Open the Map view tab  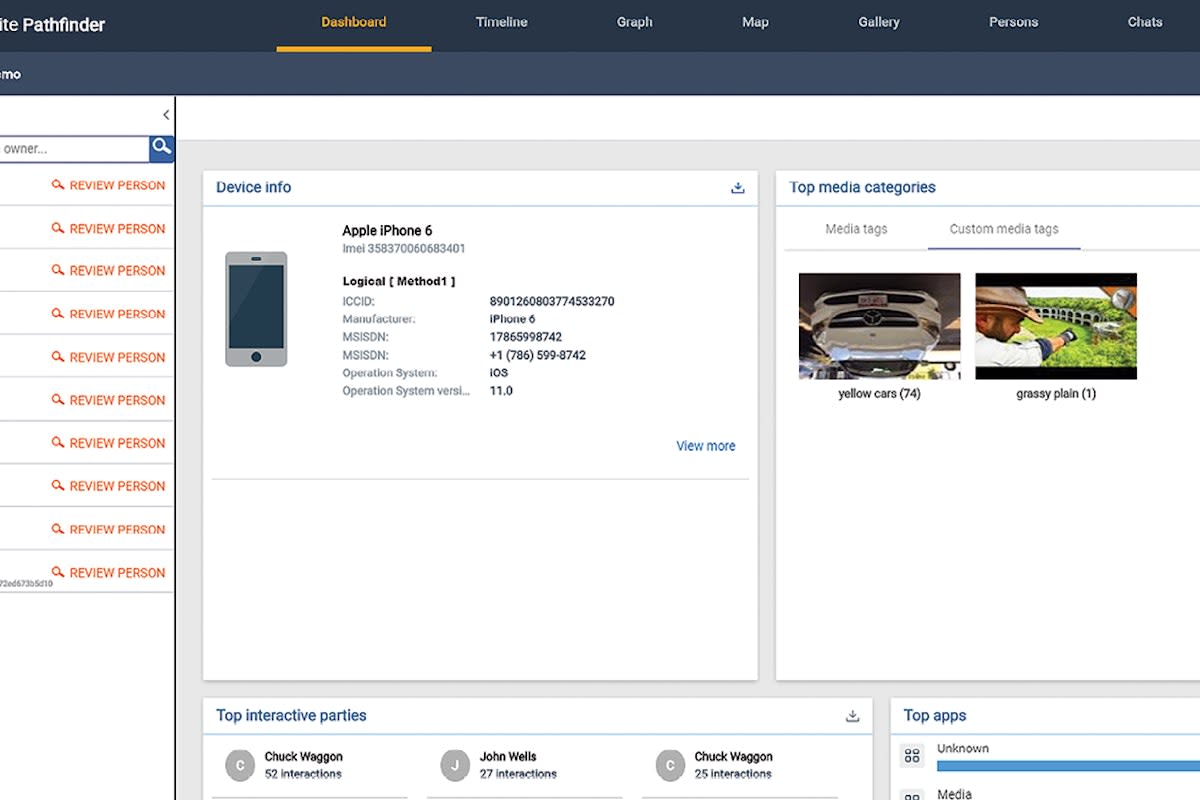pos(755,22)
